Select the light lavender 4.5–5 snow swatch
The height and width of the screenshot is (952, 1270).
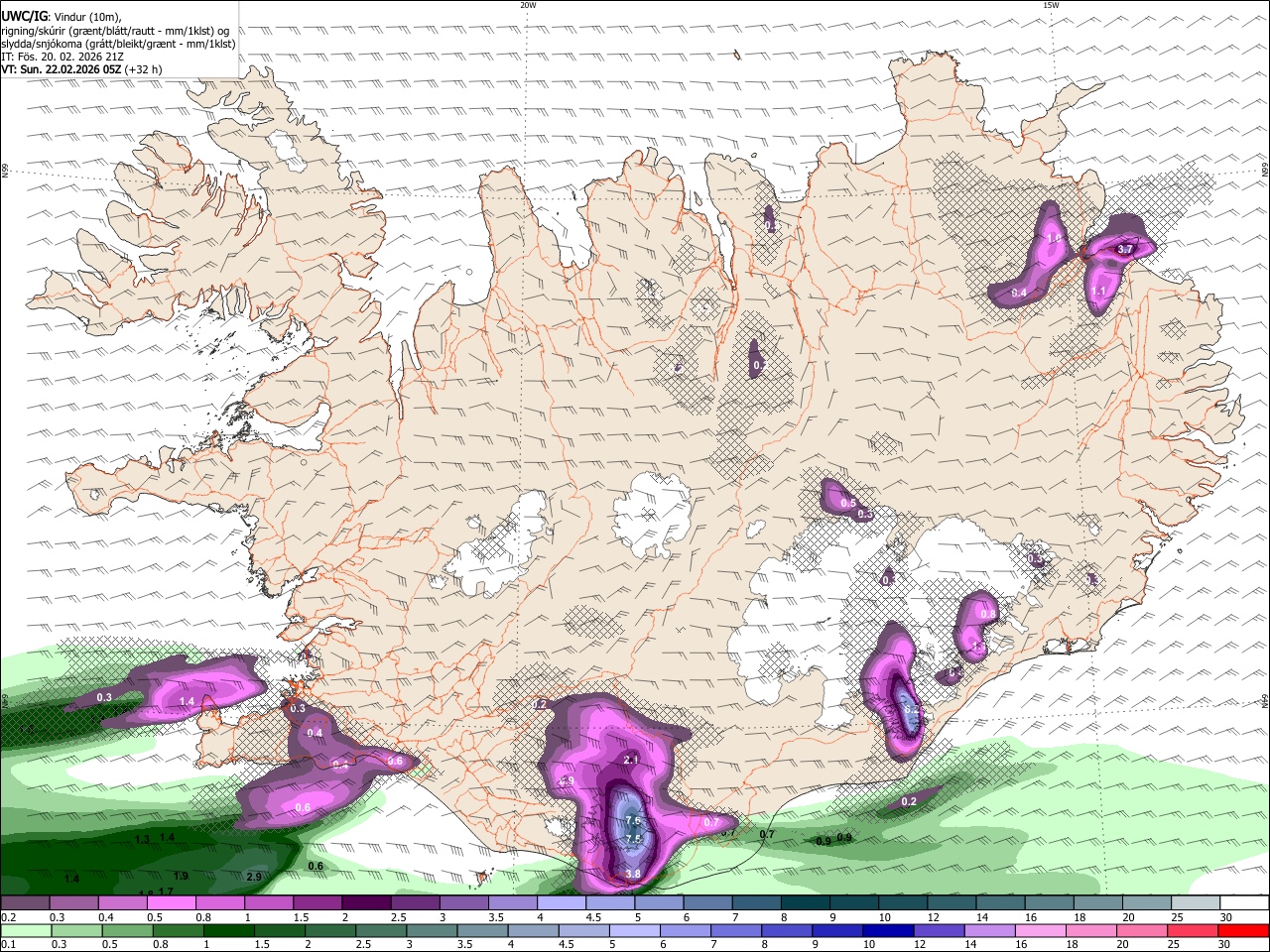point(609,903)
